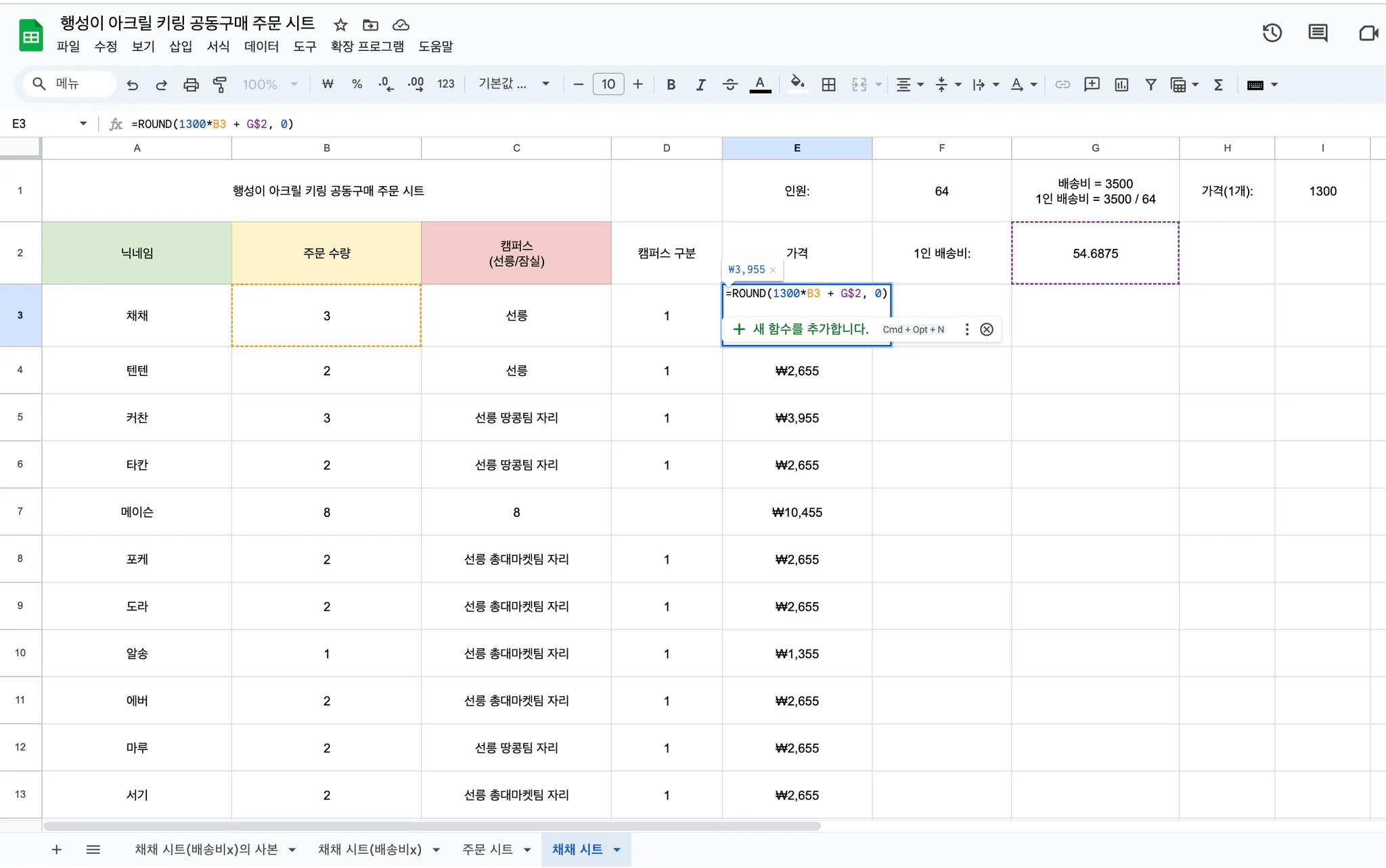The image size is (1386, 868).
Task: Open the cell name box dropdown
Action: tap(83, 124)
